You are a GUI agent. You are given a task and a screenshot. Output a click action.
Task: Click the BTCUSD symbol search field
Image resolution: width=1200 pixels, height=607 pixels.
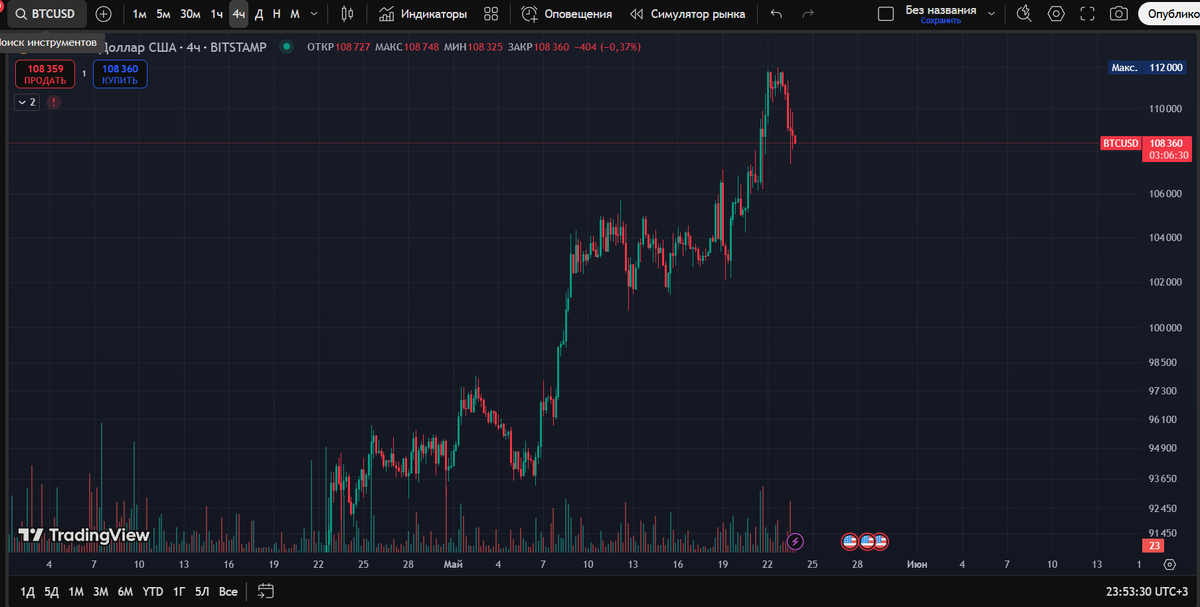pos(46,14)
